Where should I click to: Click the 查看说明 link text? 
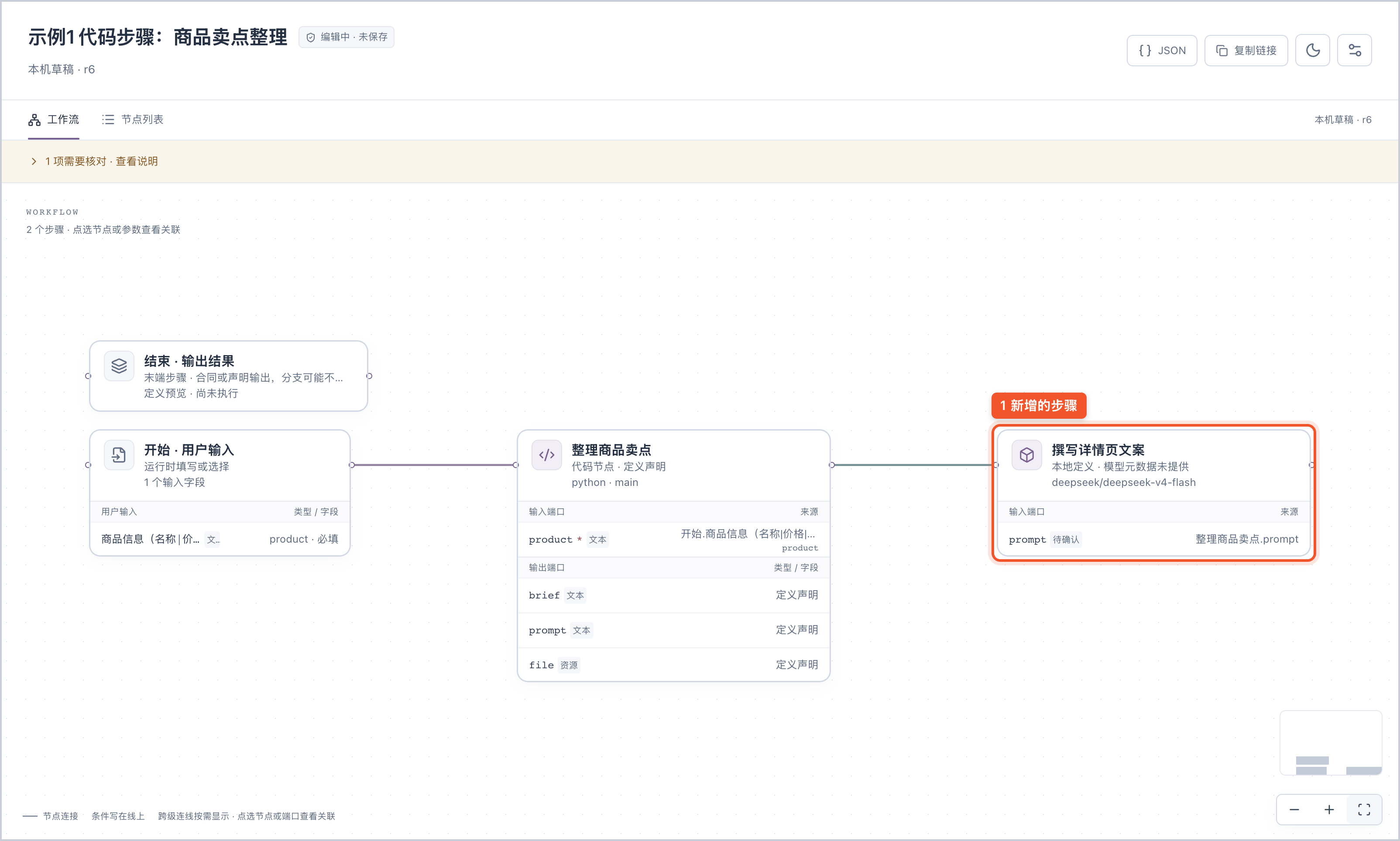pyautogui.click(x=137, y=161)
